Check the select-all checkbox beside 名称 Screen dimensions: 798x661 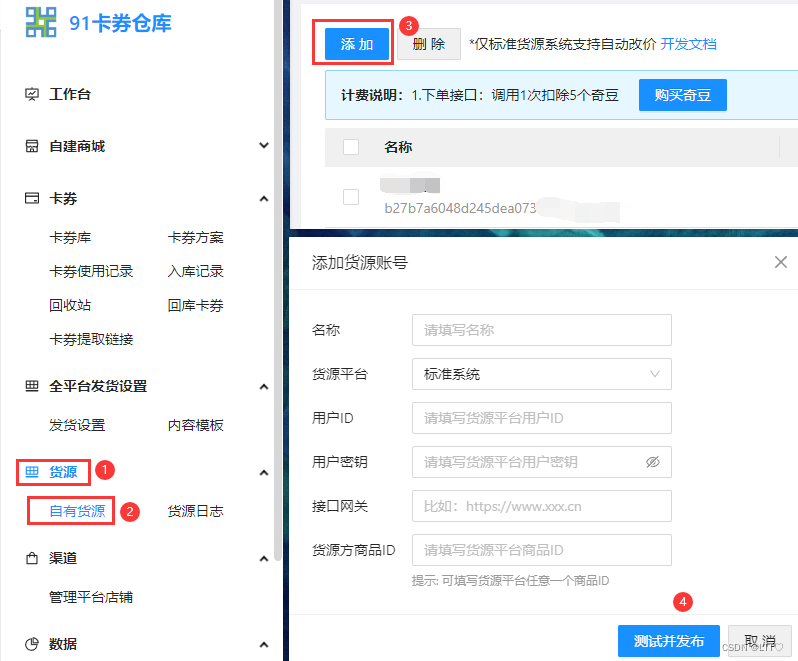351,147
